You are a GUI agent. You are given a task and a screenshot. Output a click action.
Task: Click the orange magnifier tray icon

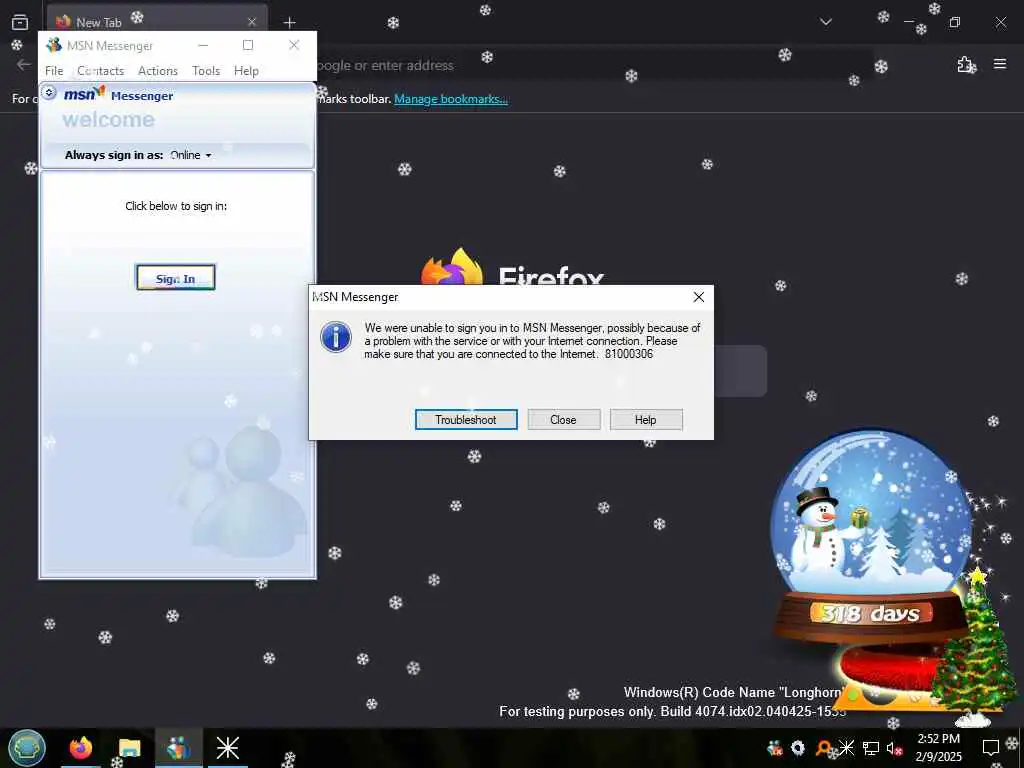coord(823,748)
